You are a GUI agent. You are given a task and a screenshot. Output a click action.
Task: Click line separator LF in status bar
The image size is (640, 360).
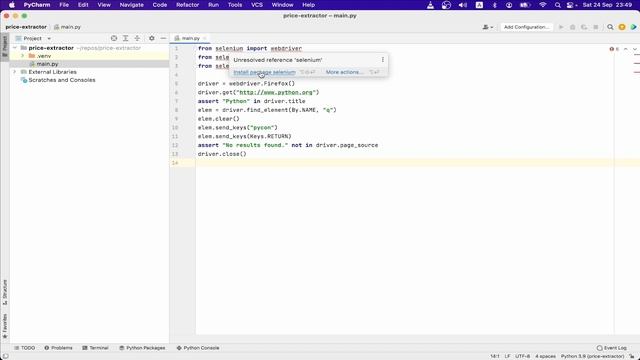[x=507, y=356]
